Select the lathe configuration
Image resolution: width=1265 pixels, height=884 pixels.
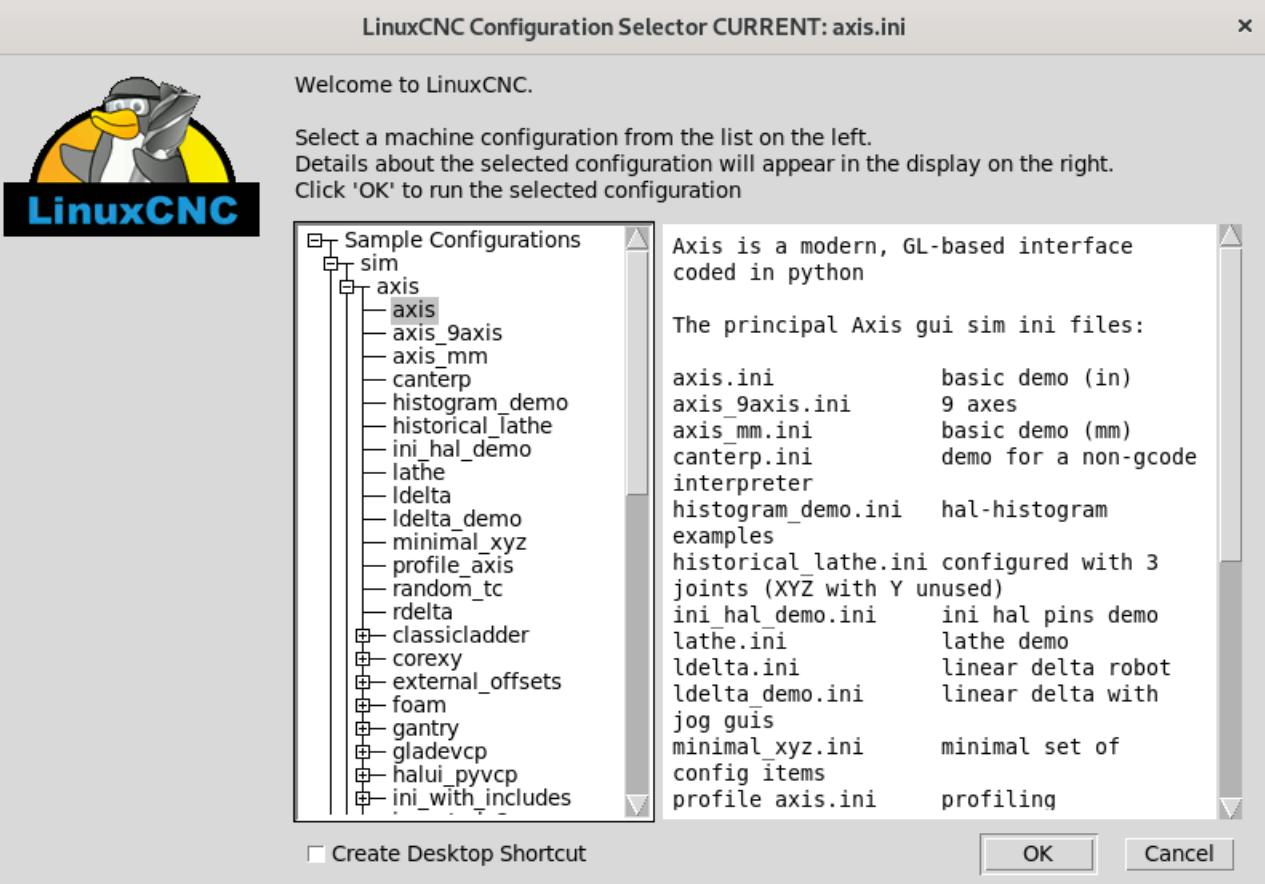tap(418, 472)
